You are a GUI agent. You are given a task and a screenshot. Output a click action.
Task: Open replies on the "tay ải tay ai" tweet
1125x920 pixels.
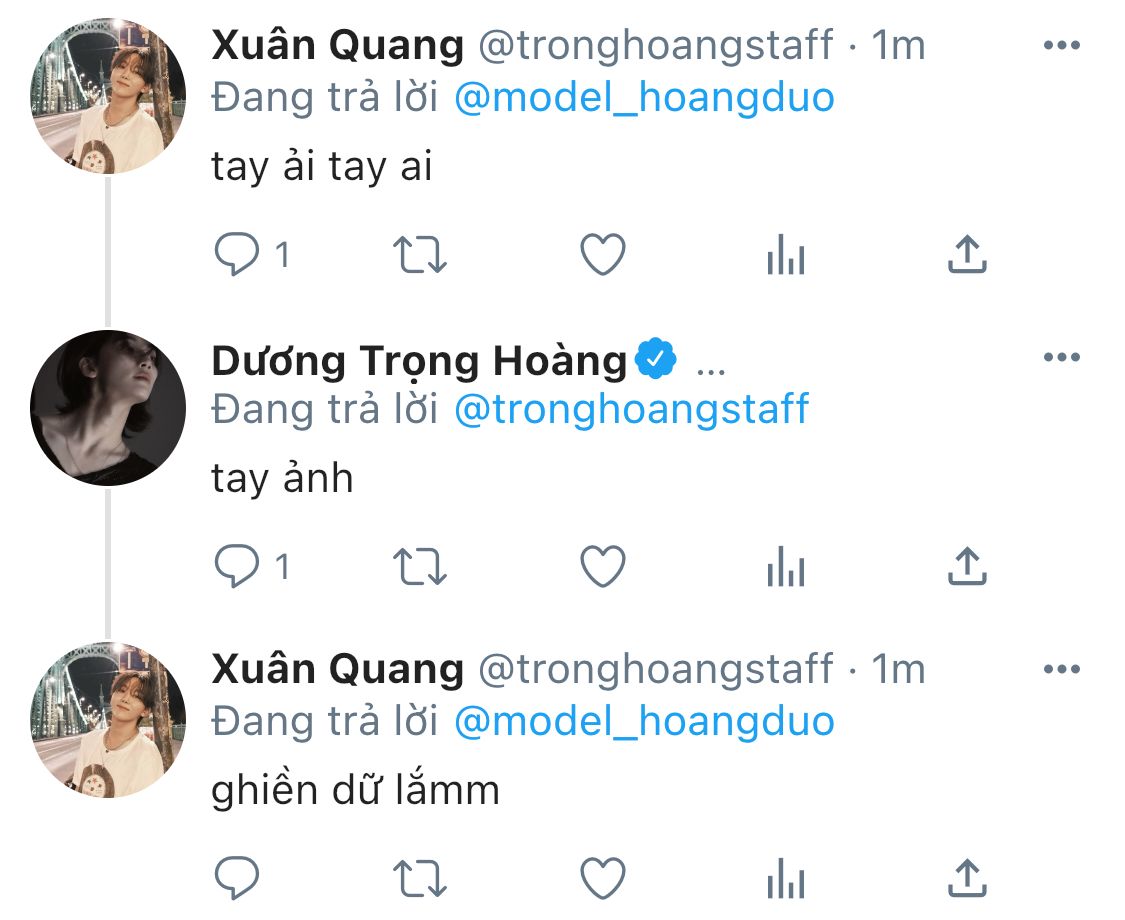coord(237,255)
